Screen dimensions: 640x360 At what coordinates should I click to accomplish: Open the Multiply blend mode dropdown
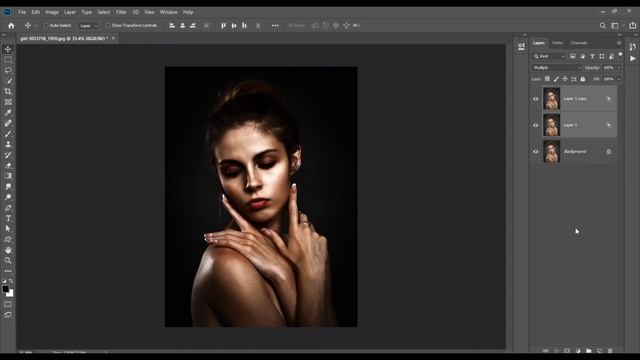tap(557, 68)
